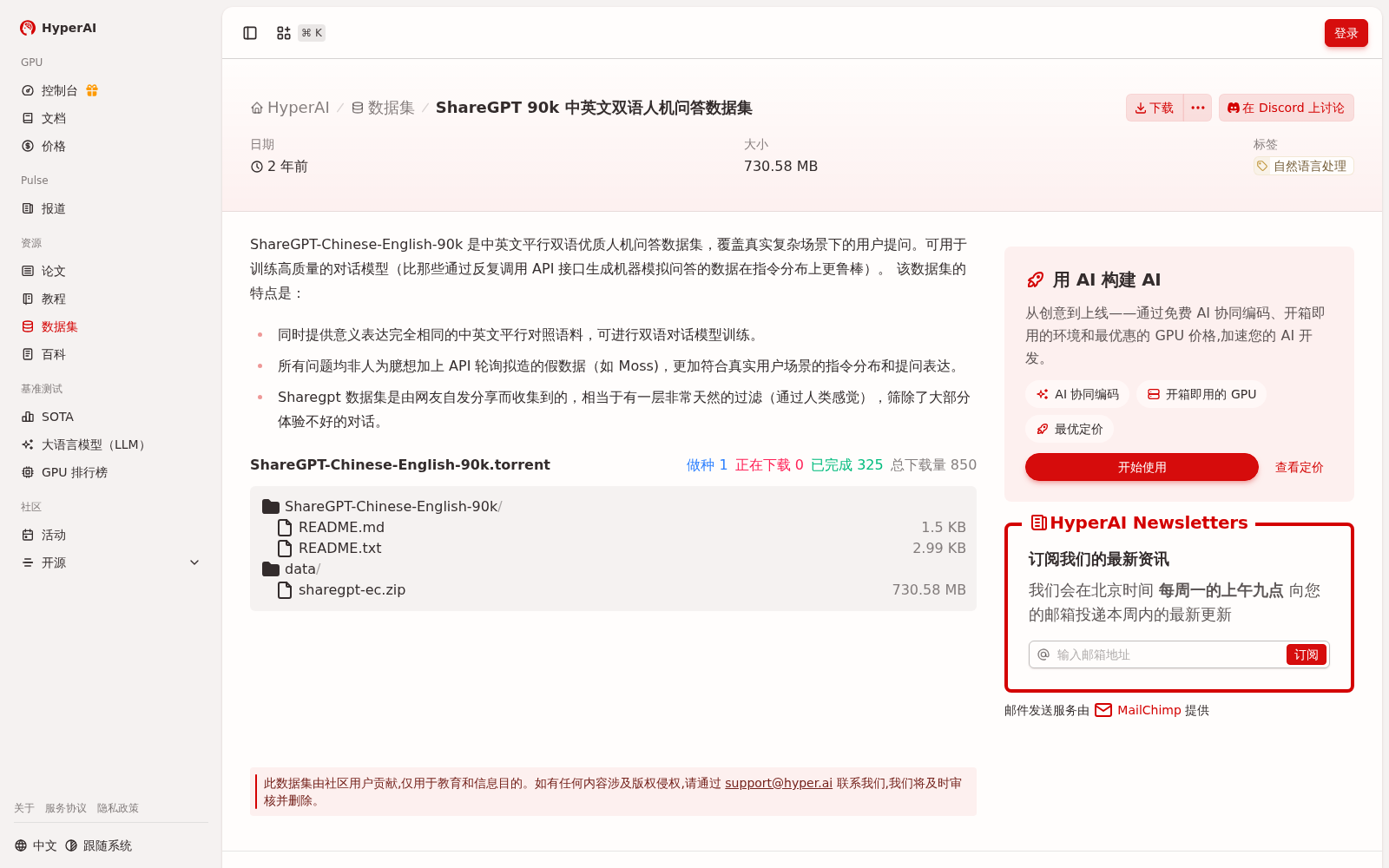This screenshot has height=868, width=1389.
Task: Click the gift icon beside 控制台
Action: [92, 90]
